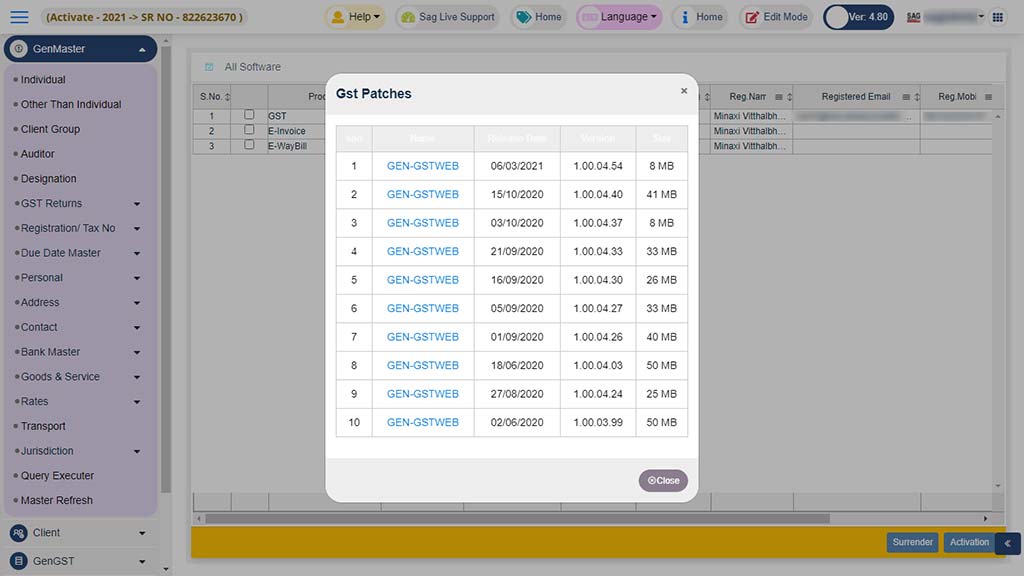Open Query Executer from sidebar
The image size is (1024, 576).
point(57,476)
